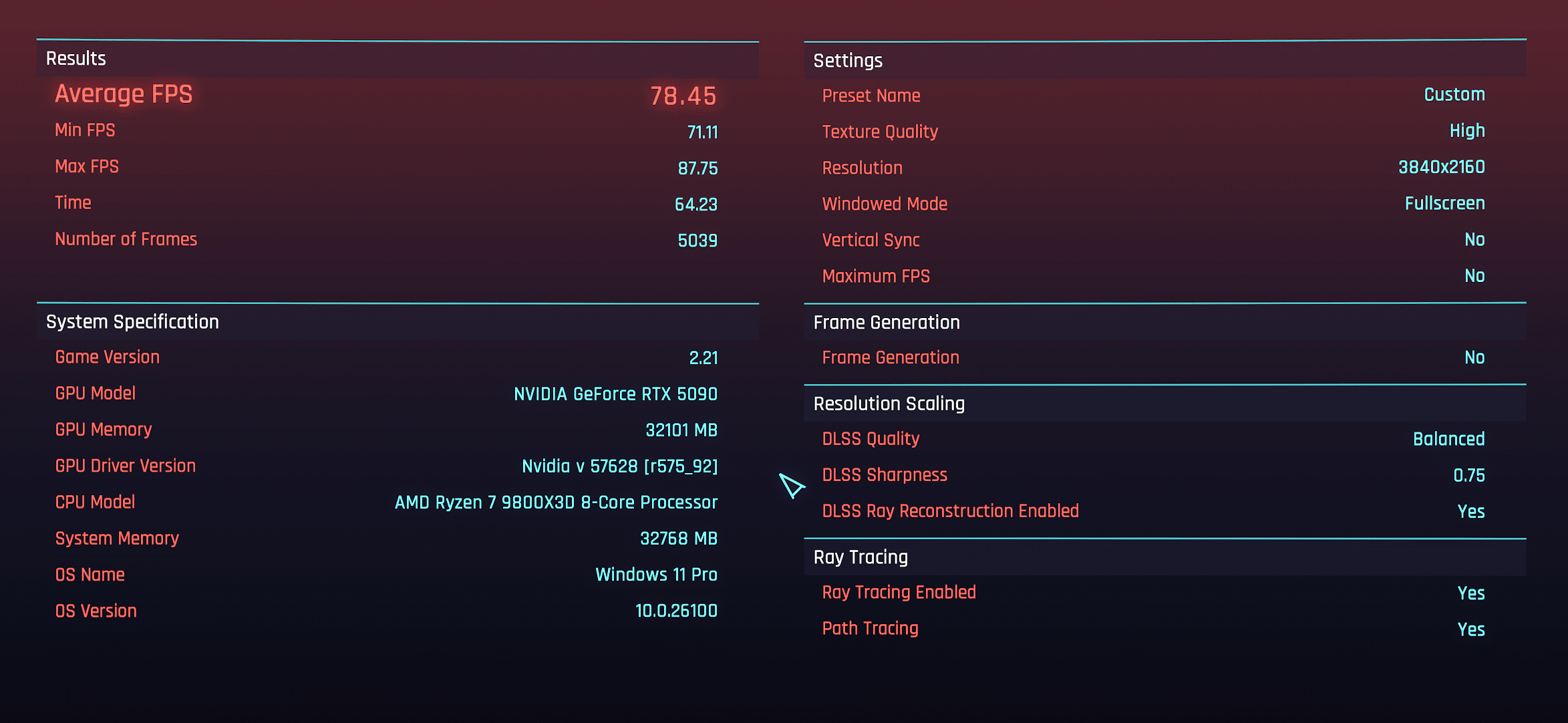Image resolution: width=1568 pixels, height=723 pixels.
Task: Select the Path Tracing row label
Action: (x=870, y=628)
